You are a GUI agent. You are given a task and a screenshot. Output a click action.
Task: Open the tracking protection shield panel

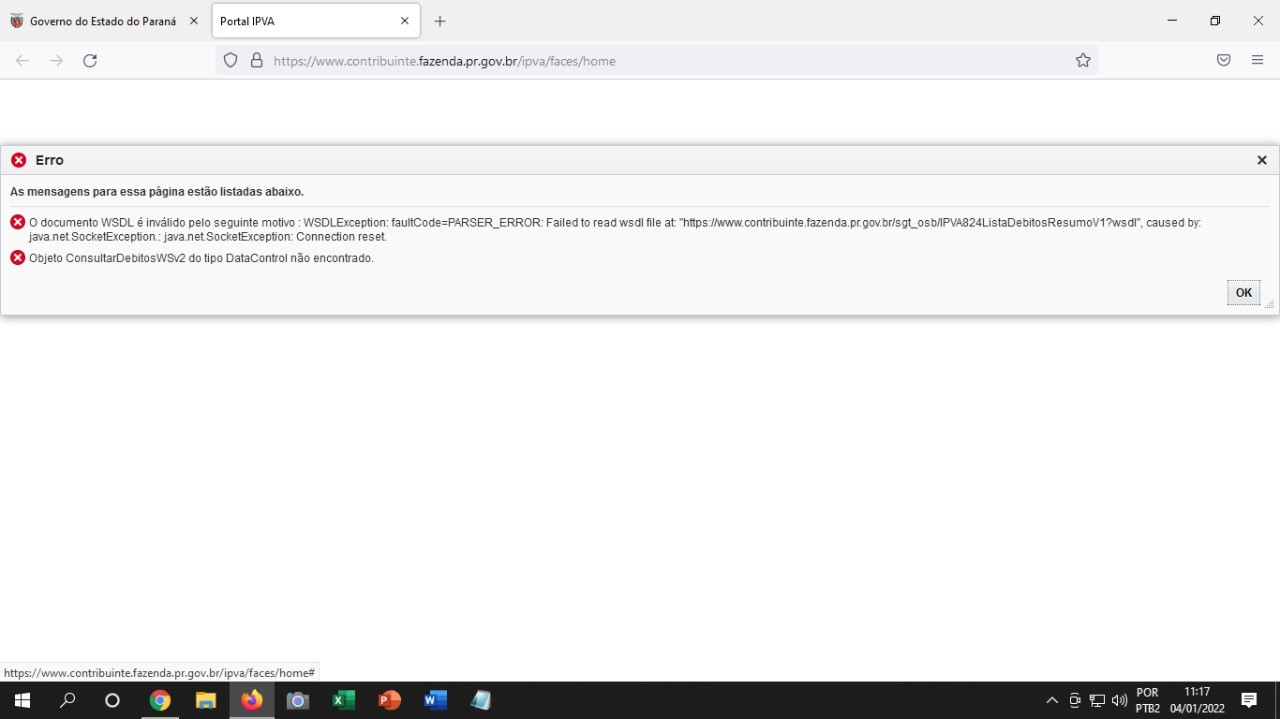230,60
